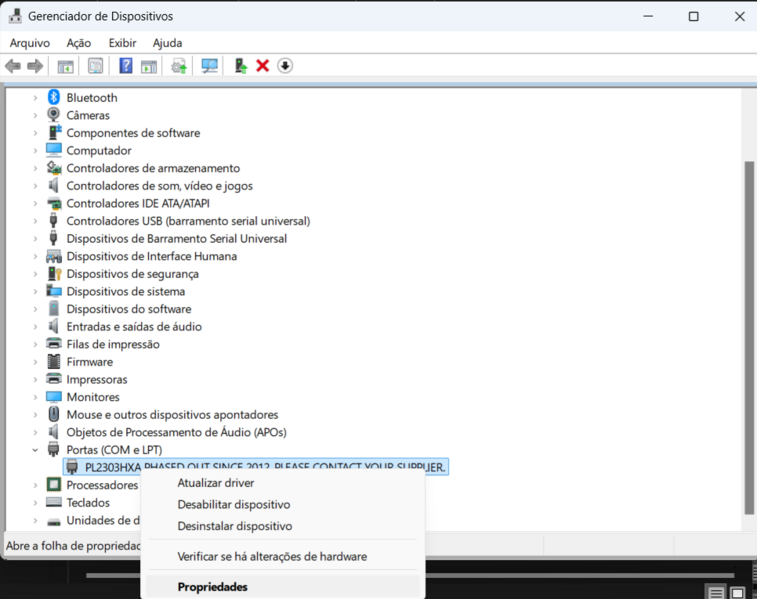Open the Ajuda menu
The width and height of the screenshot is (757, 599).
167,43
